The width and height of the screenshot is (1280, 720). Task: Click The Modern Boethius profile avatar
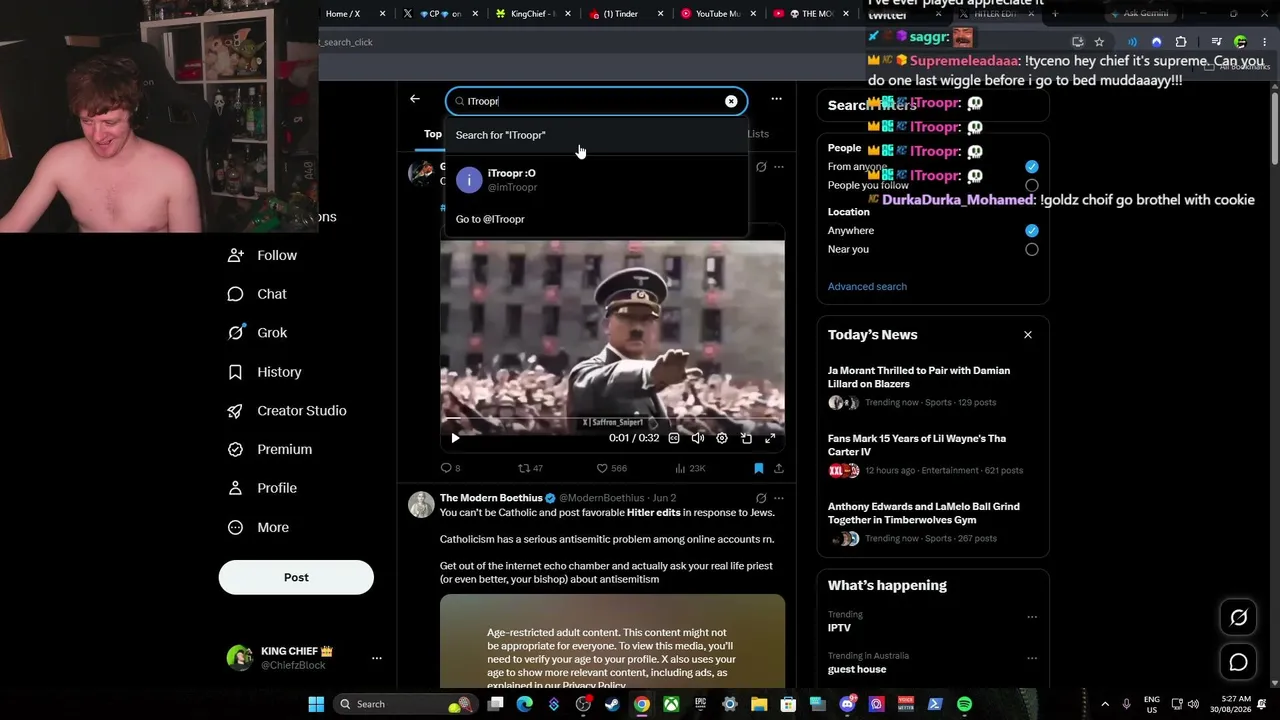tap(421, 505)
